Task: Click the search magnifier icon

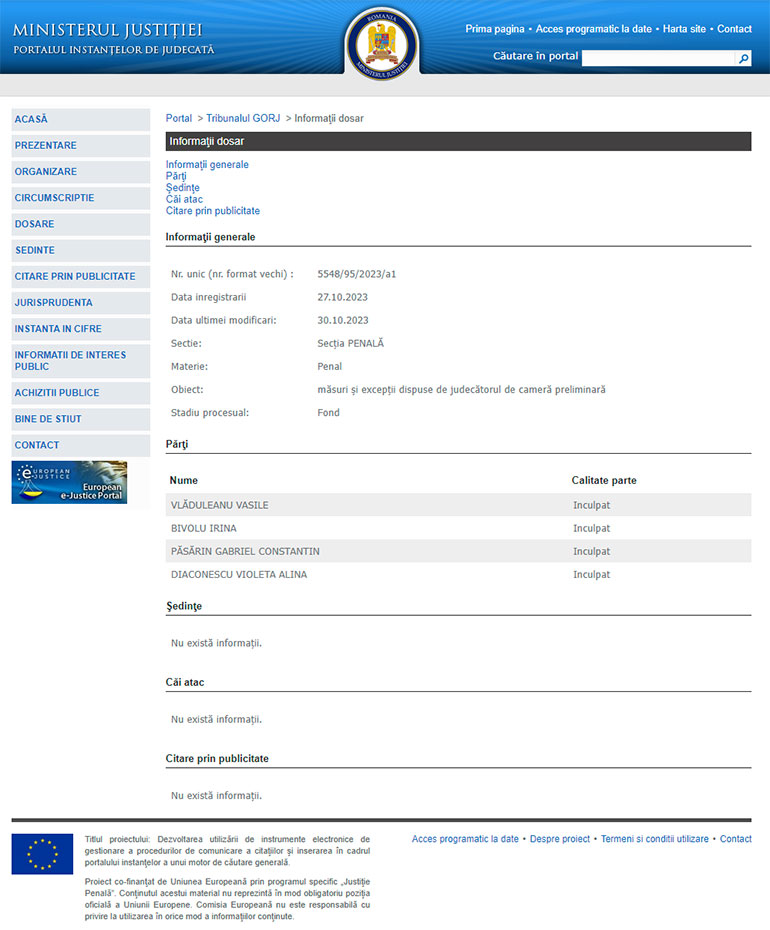Action: (x=743, y=58)
